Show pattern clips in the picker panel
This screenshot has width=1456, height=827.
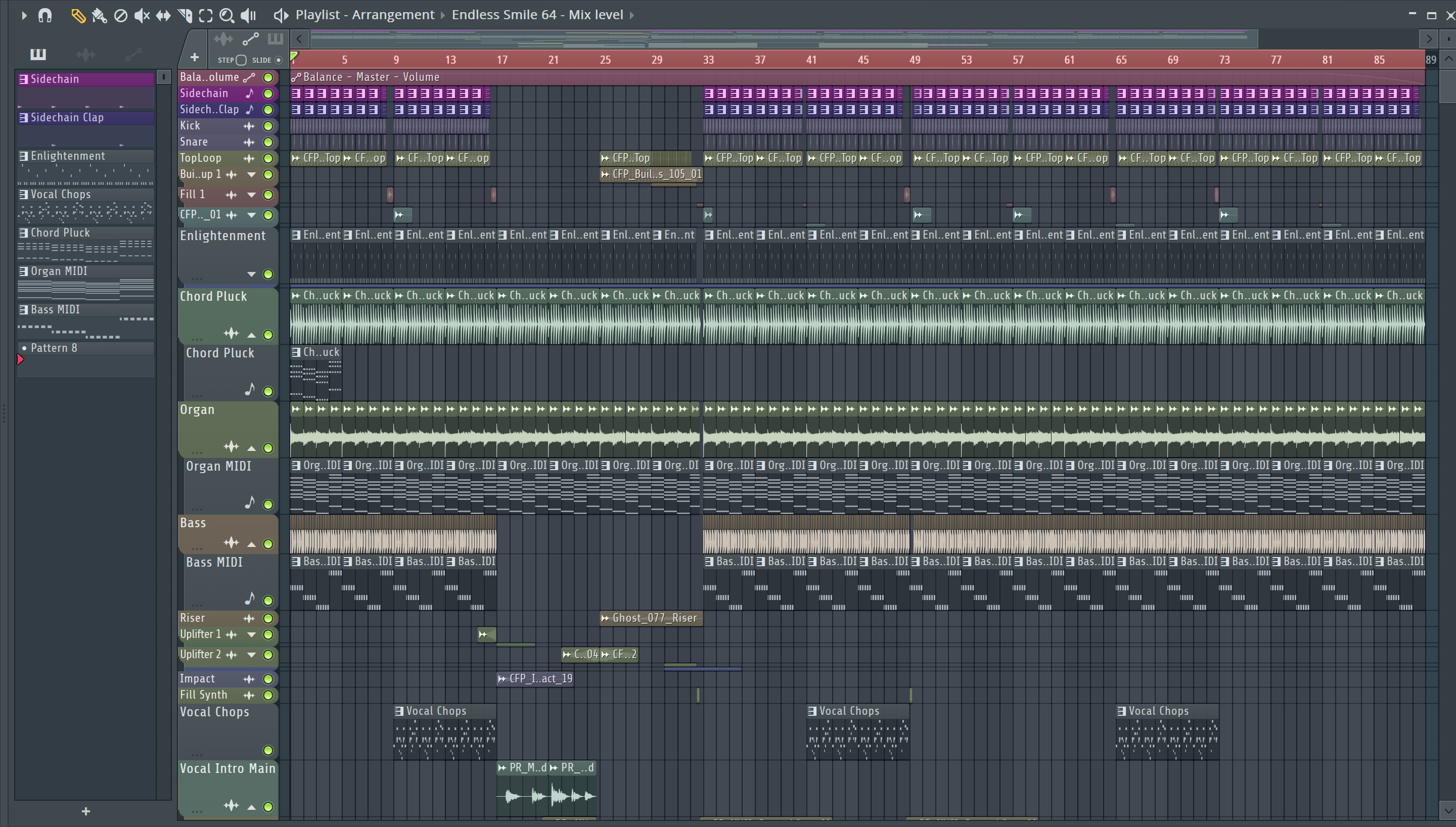[x=38, y=54]
